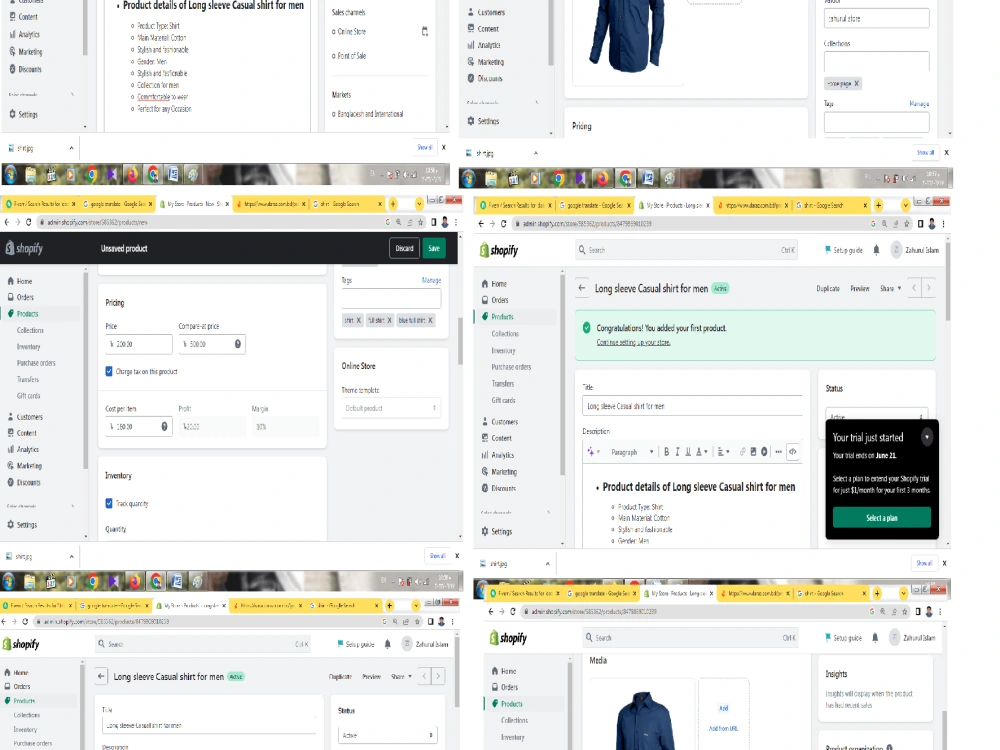Click Firefox icon on taskbar below Sales channels
The width and height of the screenshot is (1000, 750).
pos(131,174)
